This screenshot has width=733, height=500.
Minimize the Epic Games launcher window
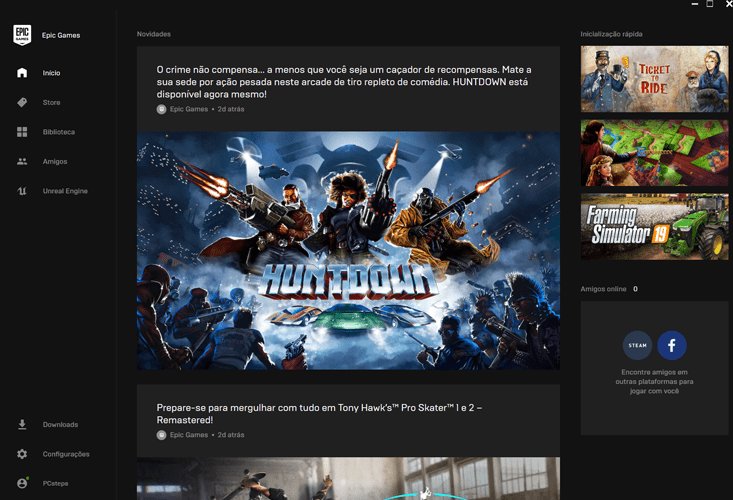click(695, 4)
